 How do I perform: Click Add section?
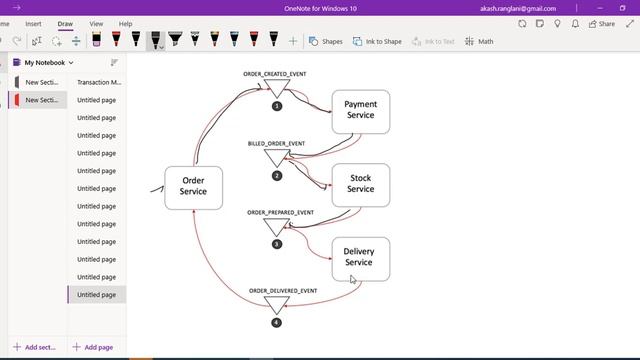click(x=35, y=347)
